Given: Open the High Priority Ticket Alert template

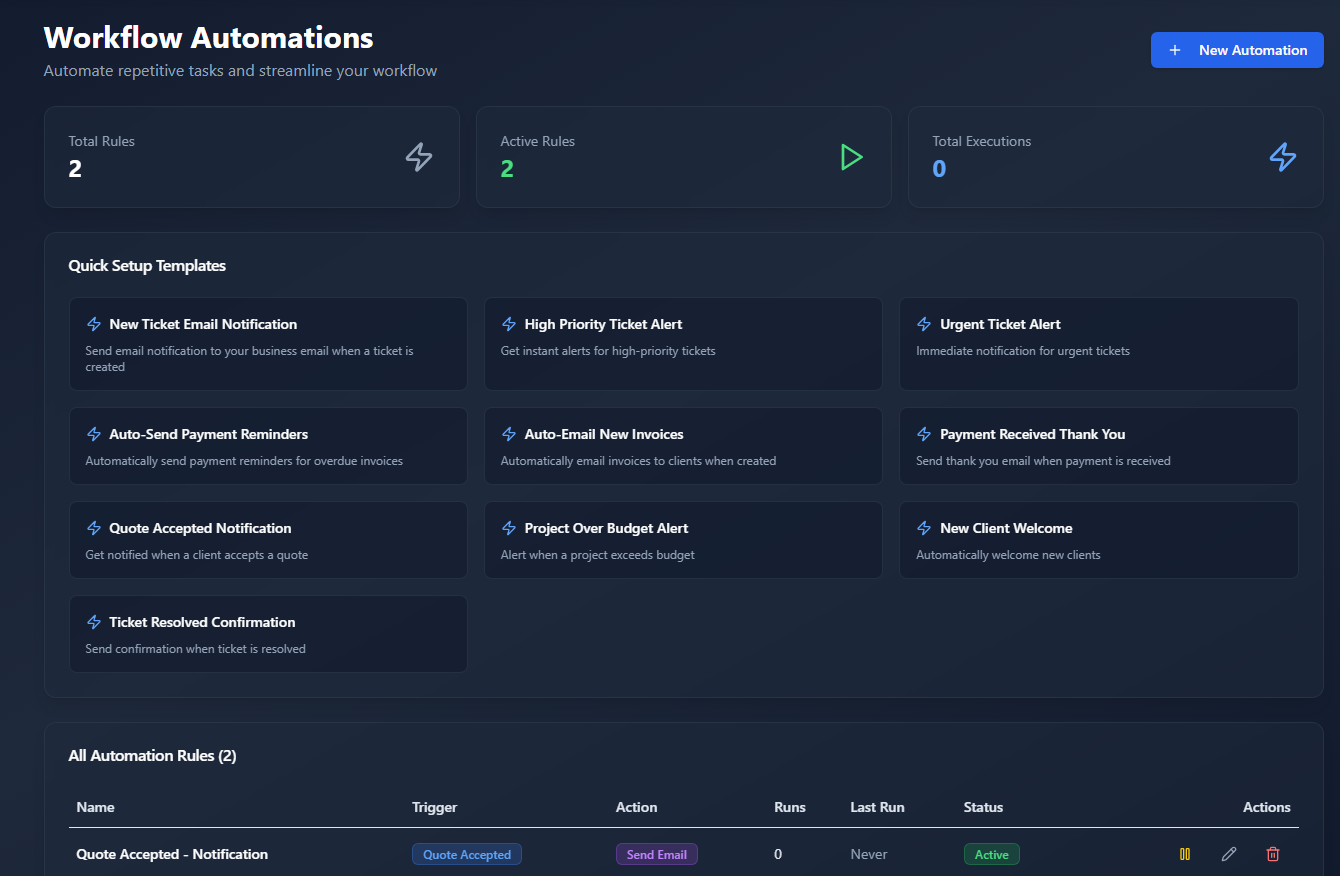Looking at the screenshot, I should 683,344.
